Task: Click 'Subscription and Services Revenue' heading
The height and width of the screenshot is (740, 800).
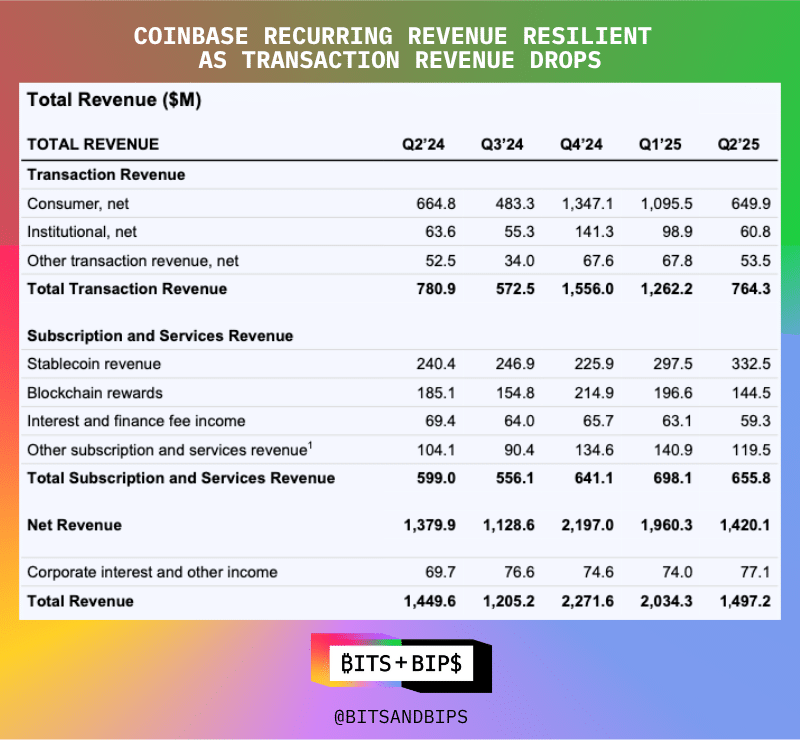Action: click(x=160, y=336)
